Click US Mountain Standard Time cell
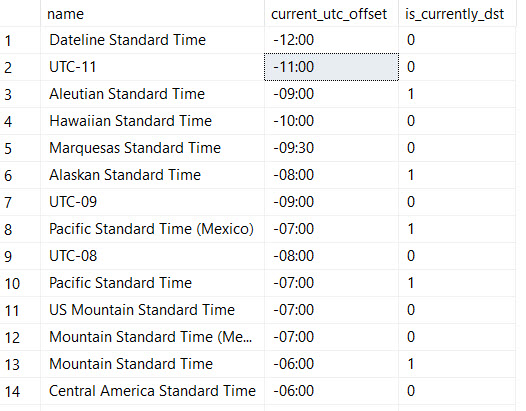The width and height of the screenshot is (526, 411). tap(152, 310)
